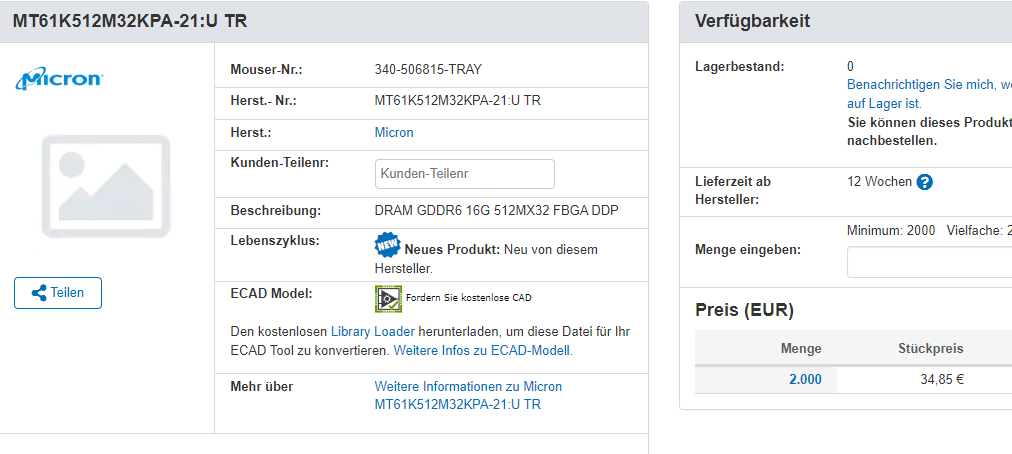Click the 34,85 € unit price
Screen dimensions: 1012x454
click(942, 380)
